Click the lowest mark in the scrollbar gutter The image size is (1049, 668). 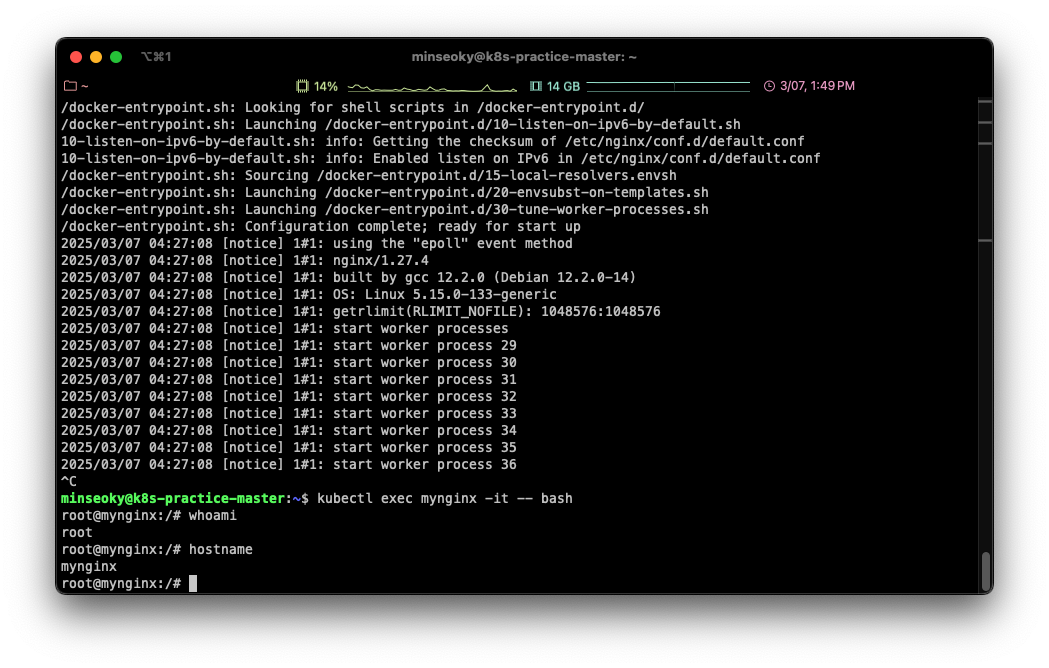tap(985, 241)
